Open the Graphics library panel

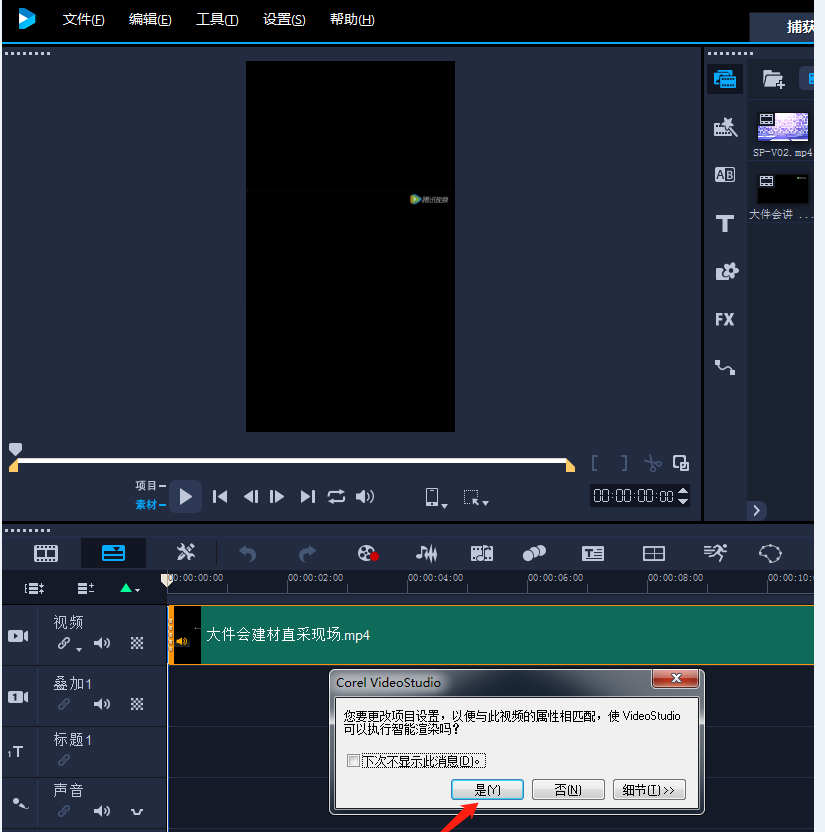[726, 271]
